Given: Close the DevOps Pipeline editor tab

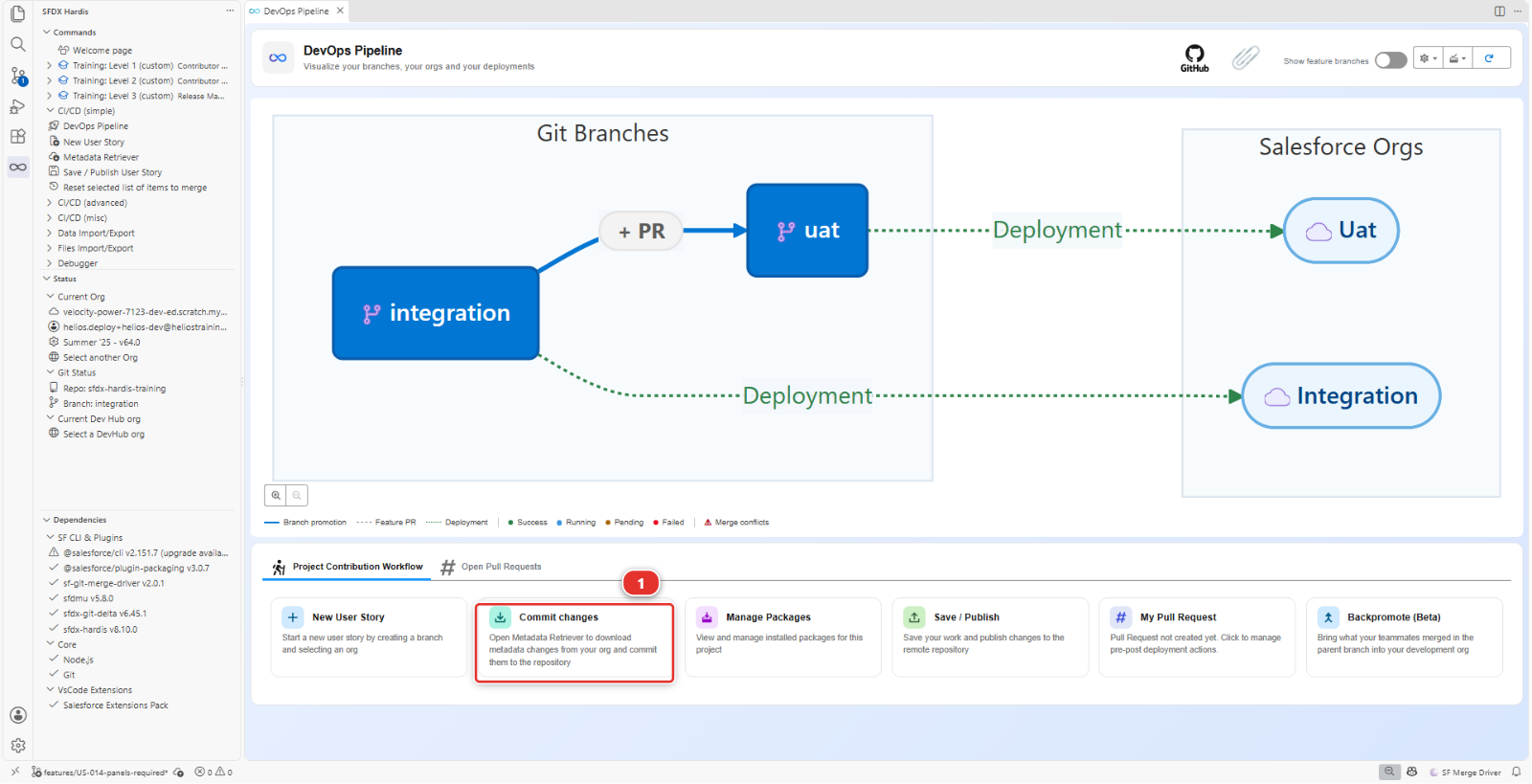Looking at the screenshot, I should (x=340, y=11).
